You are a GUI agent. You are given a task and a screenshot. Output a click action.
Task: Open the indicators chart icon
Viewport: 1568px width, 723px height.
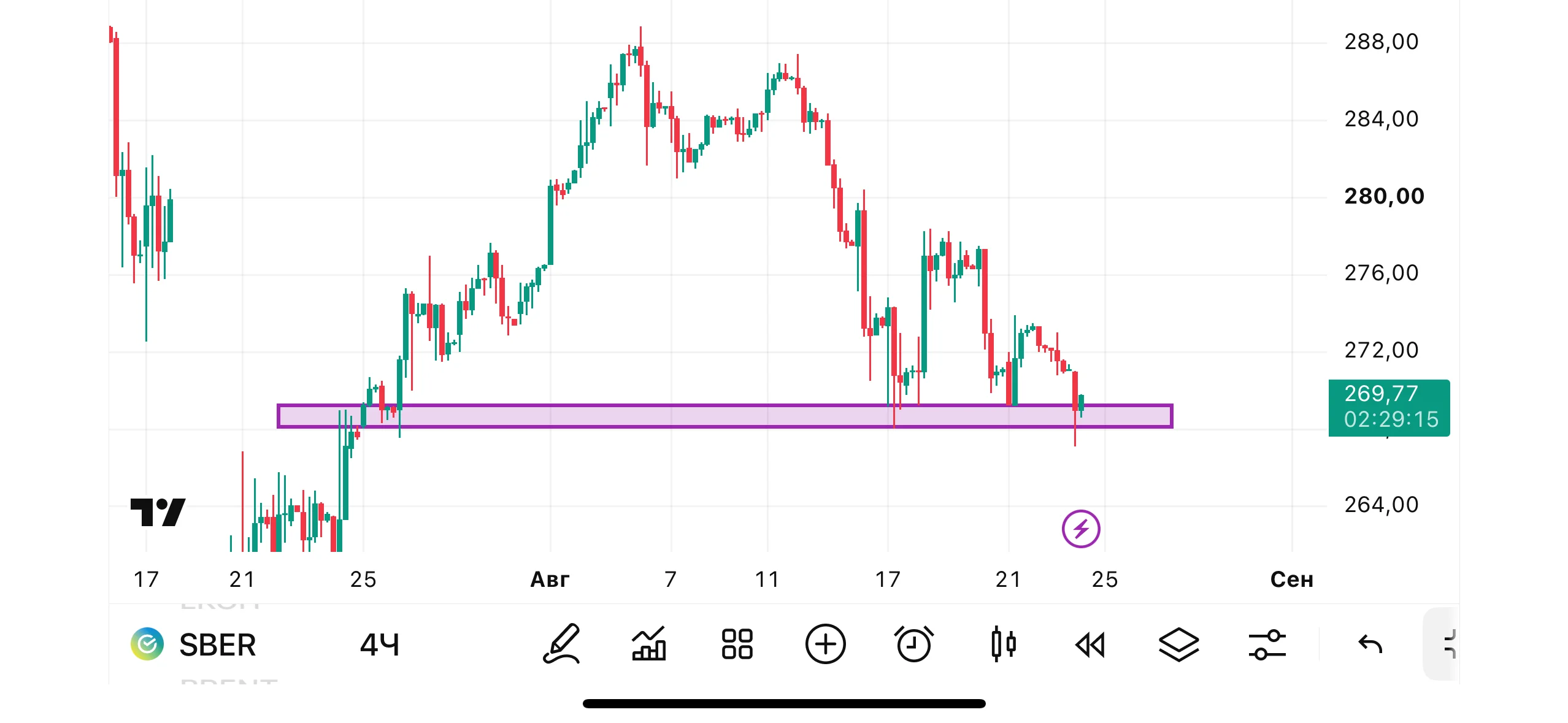point(649,644)
